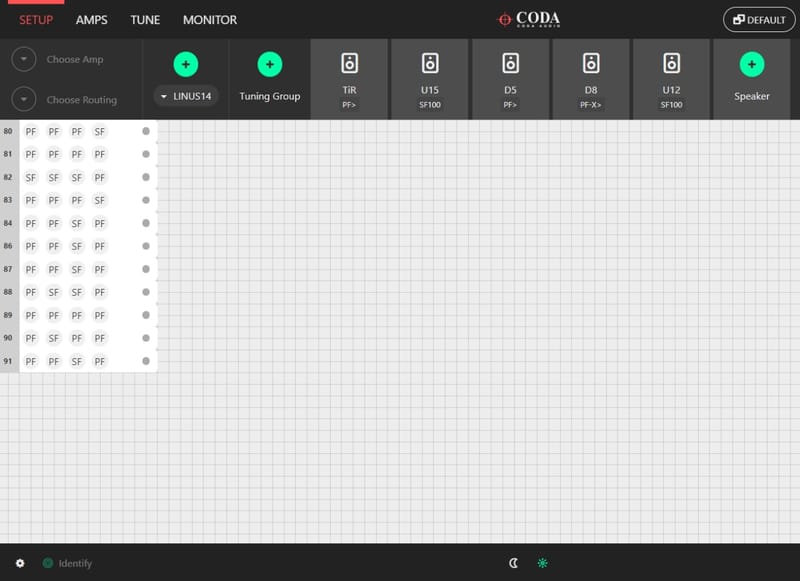800x581 pixels.
Task: Select the D5 speaker preset
Action: coord(510,64)
